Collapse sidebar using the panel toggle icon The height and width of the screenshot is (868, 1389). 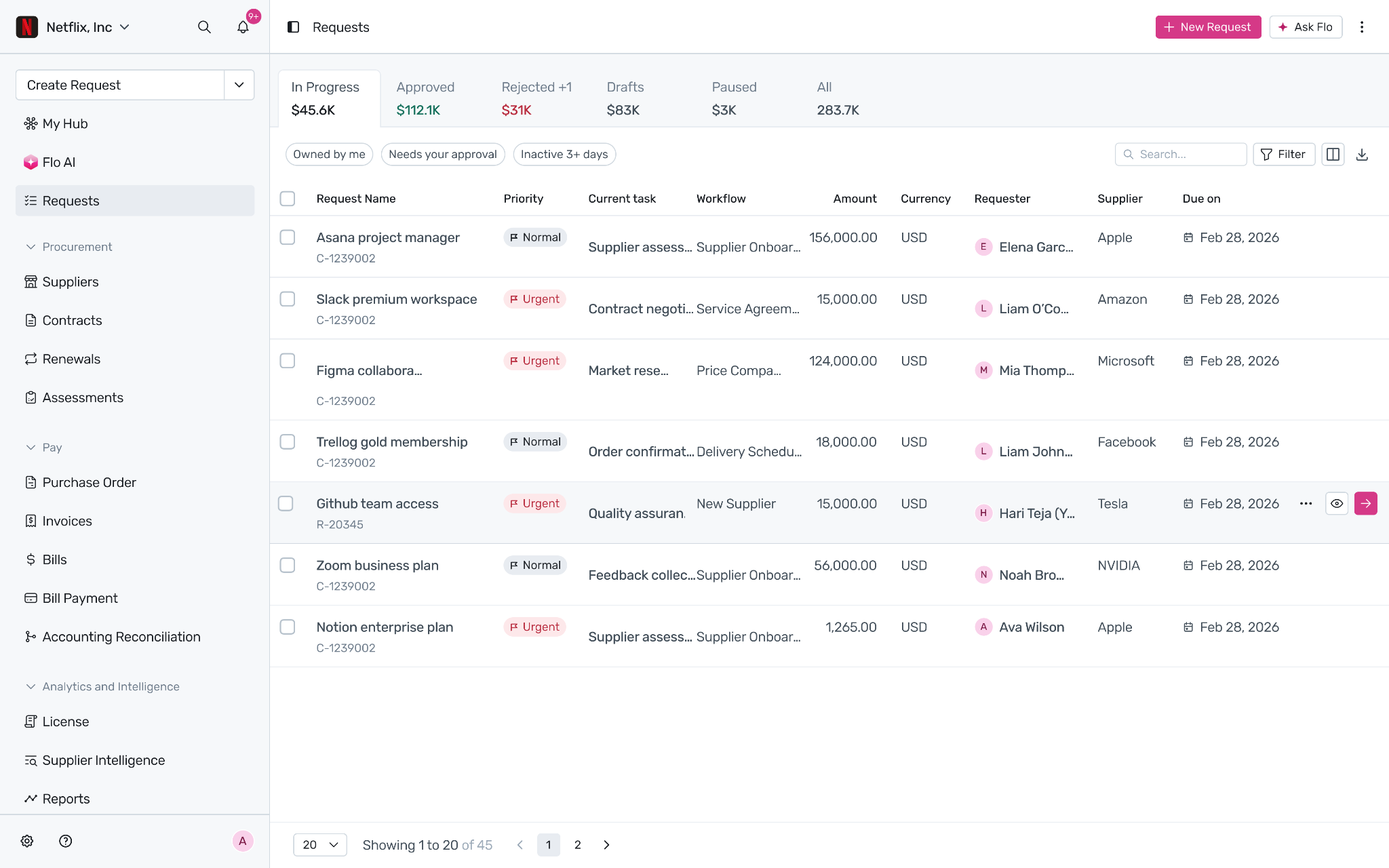tap(294, 27)
